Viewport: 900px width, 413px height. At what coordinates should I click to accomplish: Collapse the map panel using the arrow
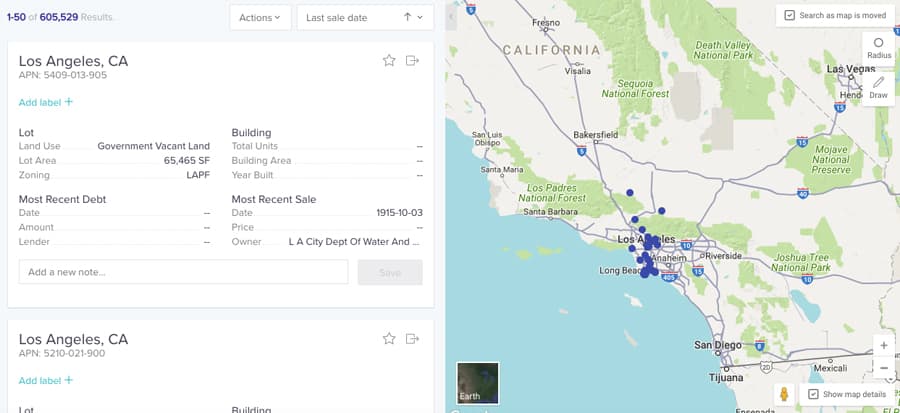coord(451,15)
